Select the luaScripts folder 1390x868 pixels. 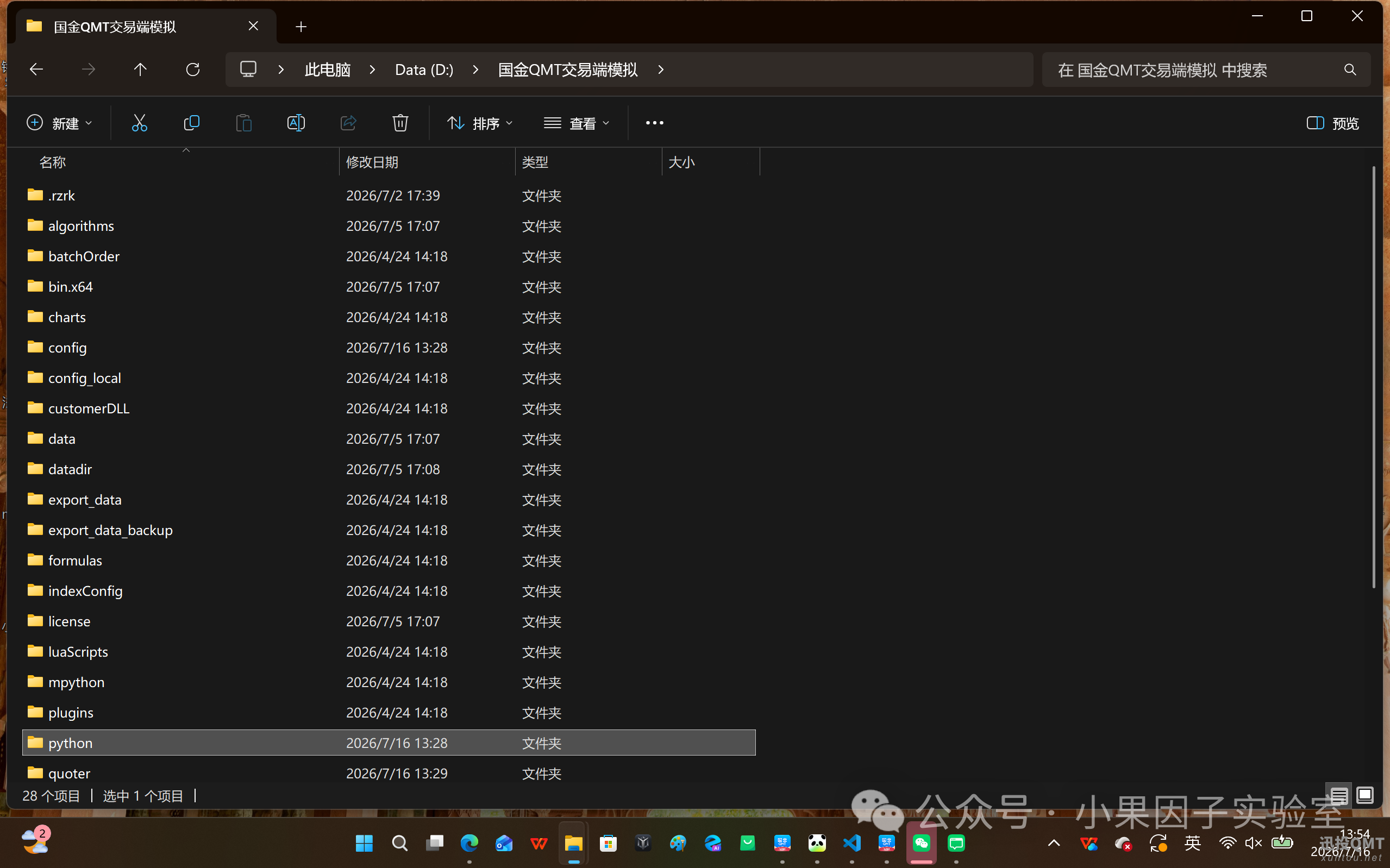click(389, 652)
